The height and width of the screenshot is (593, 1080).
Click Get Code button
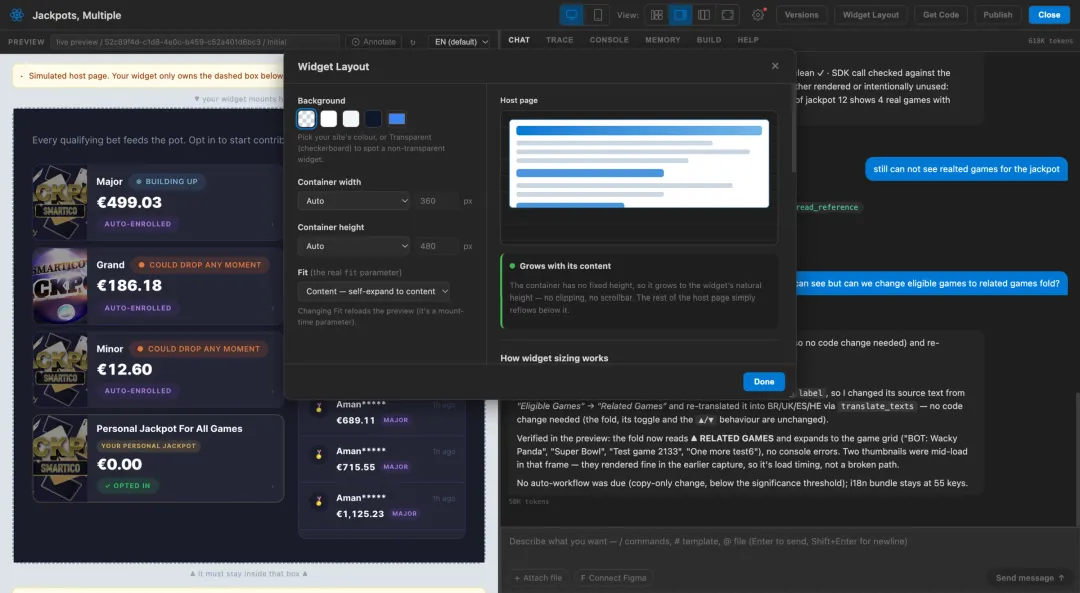[940, 14]
